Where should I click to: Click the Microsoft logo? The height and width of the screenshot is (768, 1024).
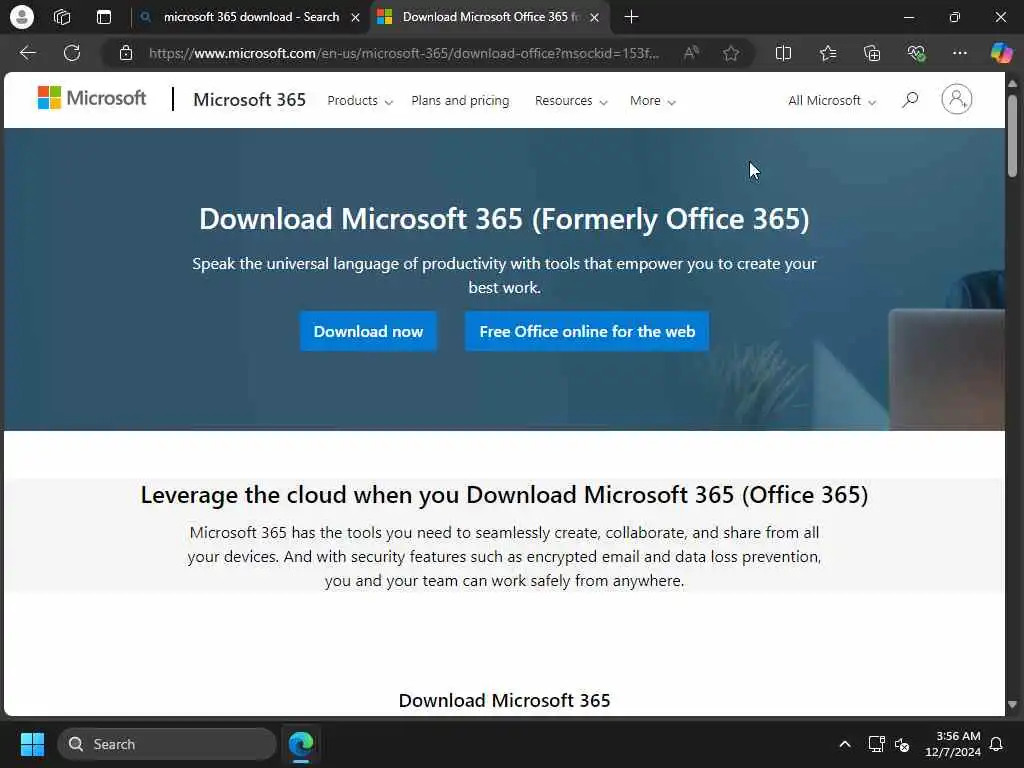point(92,98)
